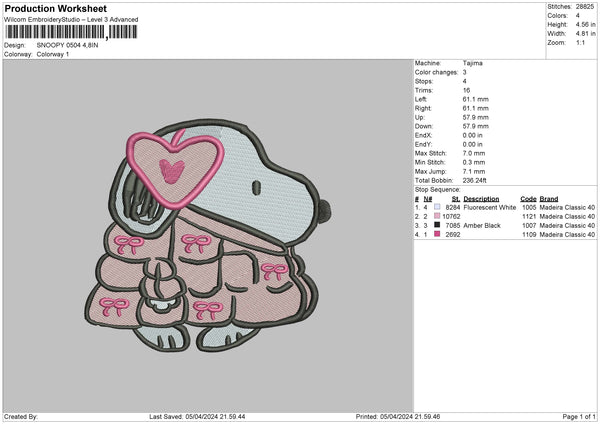The height and width of the screenshot is (424, 600).
Task: Click the min stitch value "0.3 mm"
Action: (x=474, y=162)
